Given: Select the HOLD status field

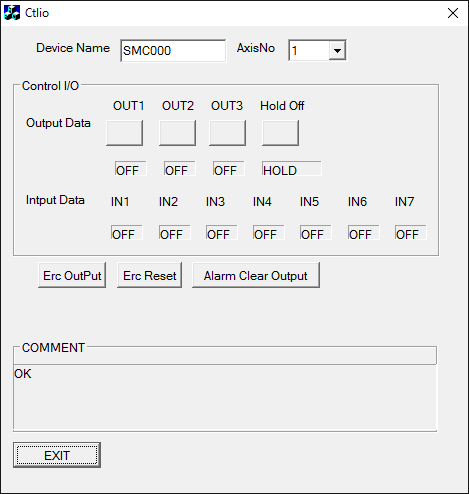Looking at the screenshot, I should (292, 169).
